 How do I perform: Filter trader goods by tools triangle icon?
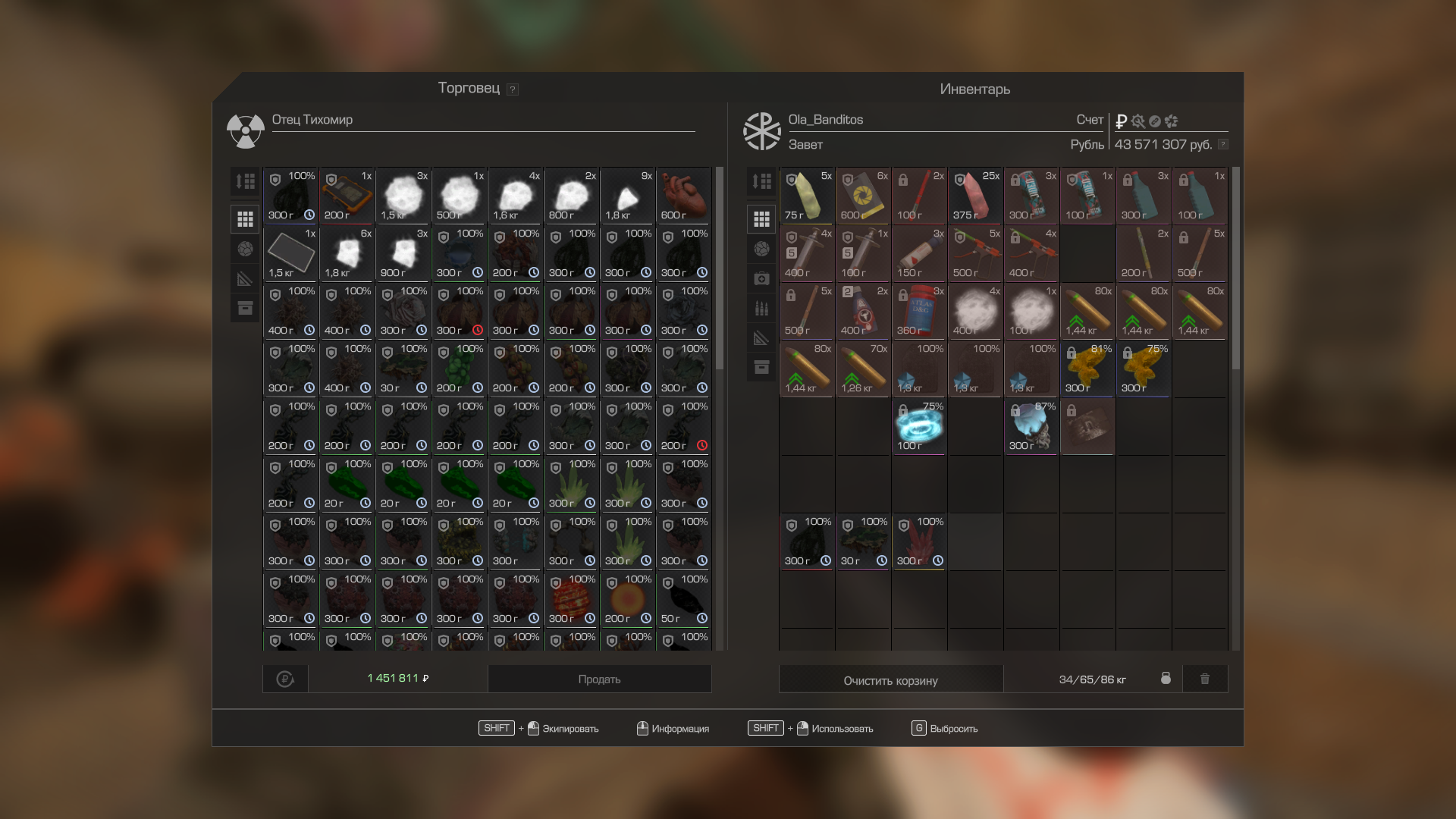[x=245, y=278]
